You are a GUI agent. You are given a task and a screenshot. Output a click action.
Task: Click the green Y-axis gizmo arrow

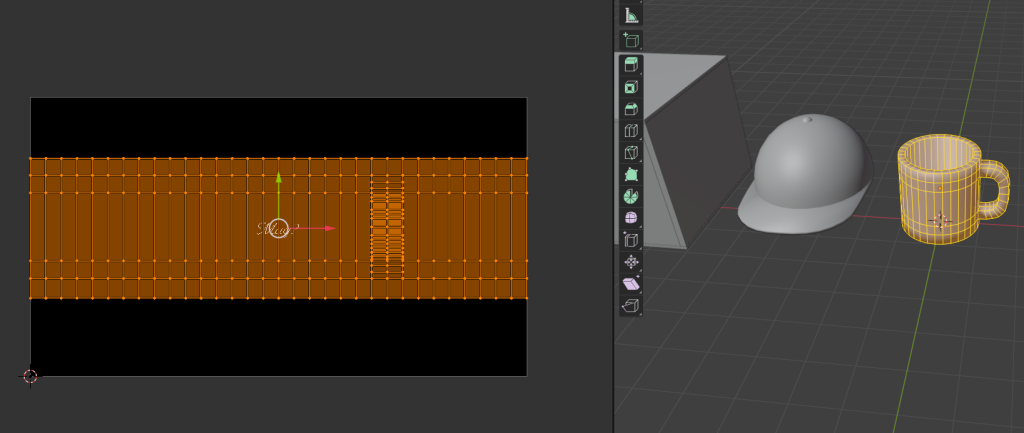[278, 181]
